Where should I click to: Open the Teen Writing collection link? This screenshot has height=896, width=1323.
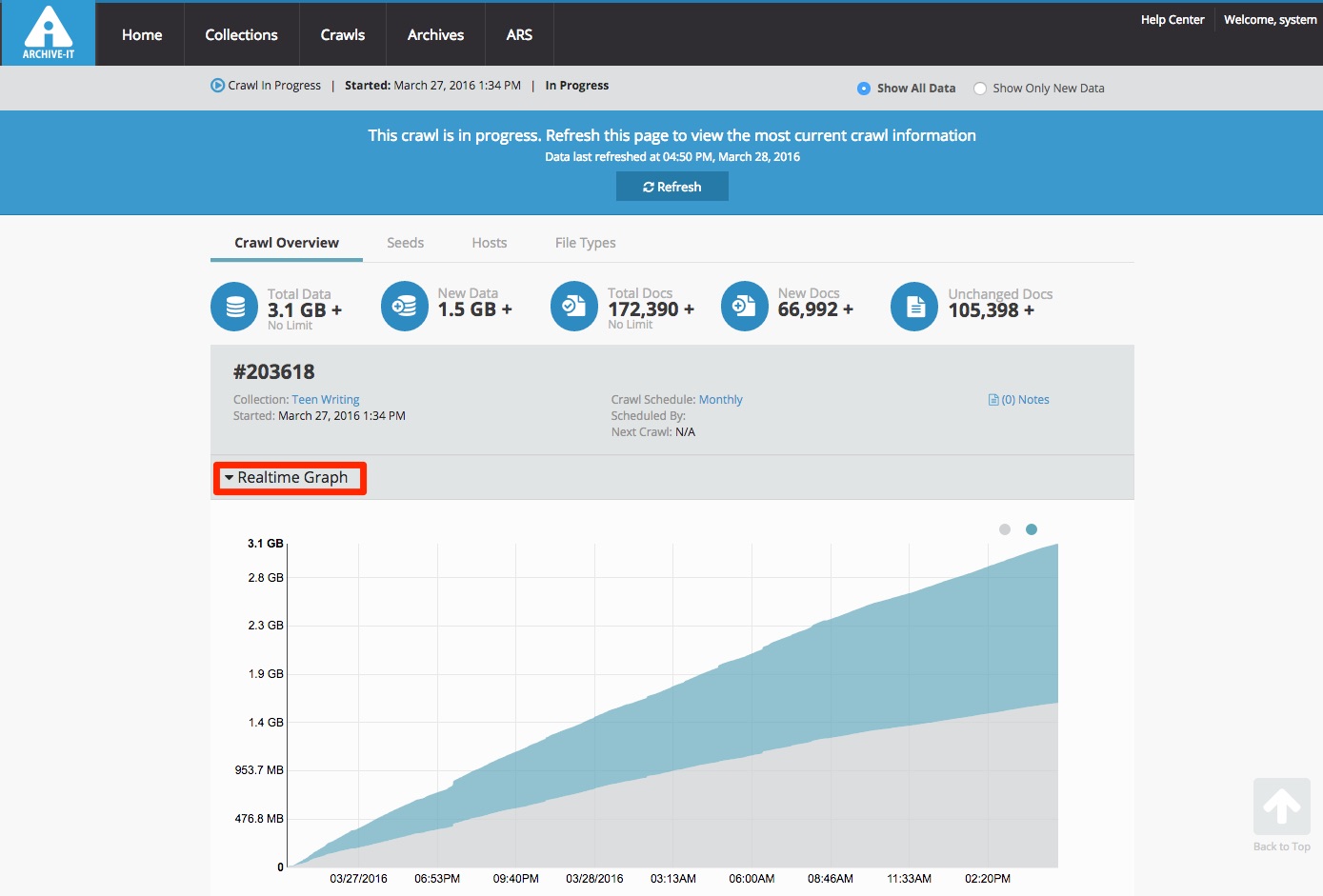coord(326,400)
